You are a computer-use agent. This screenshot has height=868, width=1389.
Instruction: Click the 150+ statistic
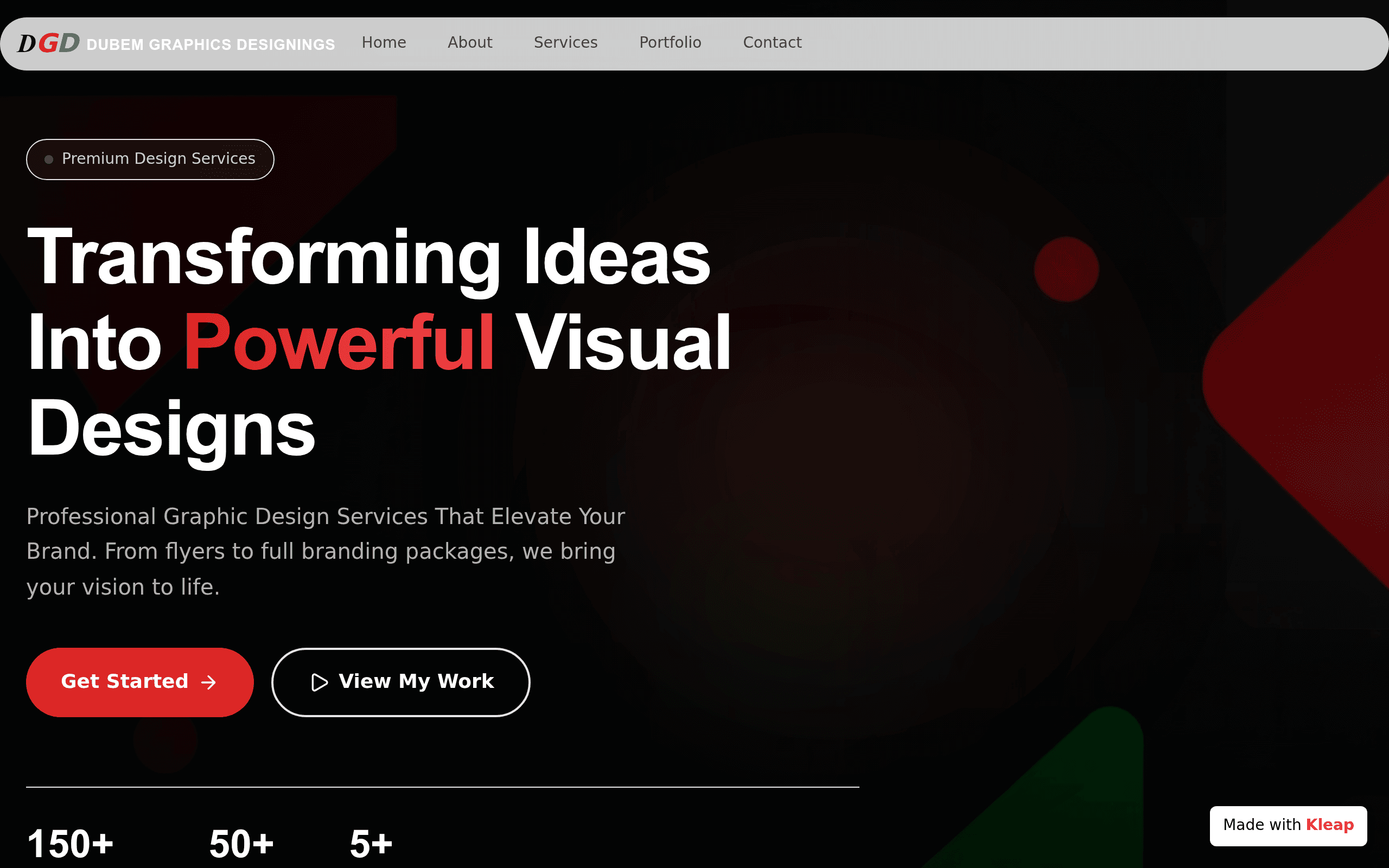click(x=71, y=843)
